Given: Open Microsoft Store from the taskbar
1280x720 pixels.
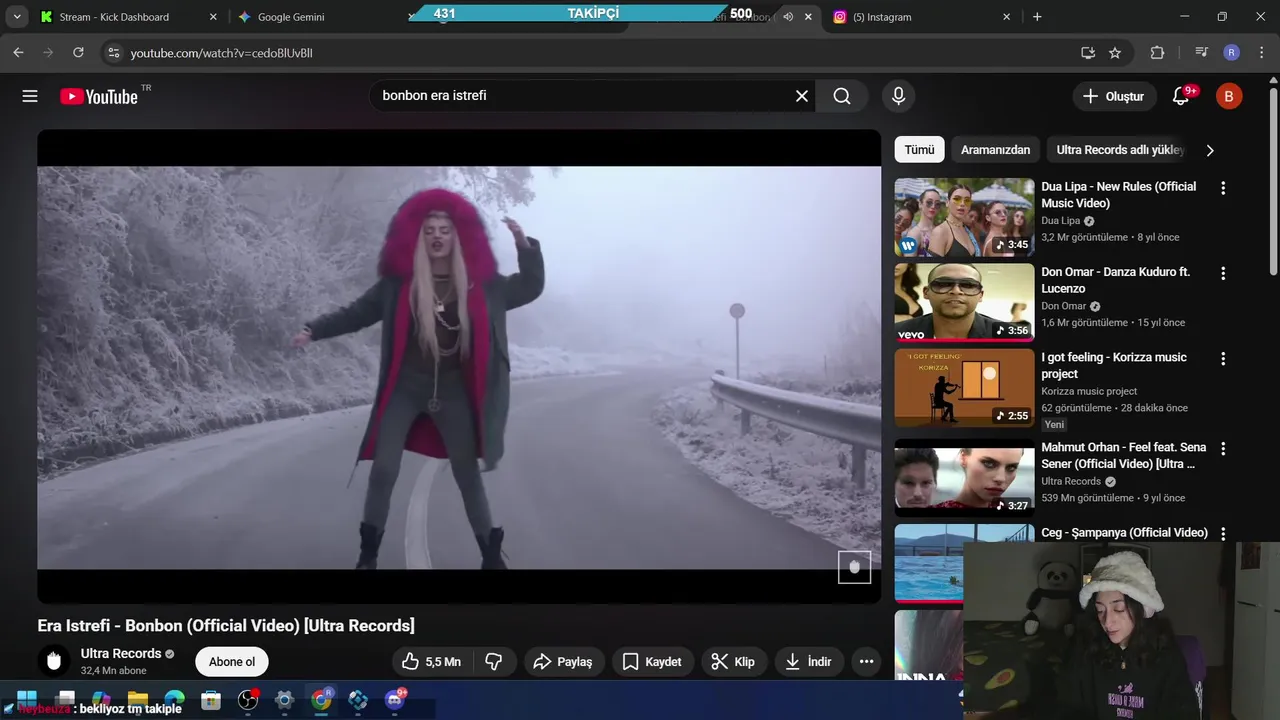Looking at the screenshot, I should (211, 700).
